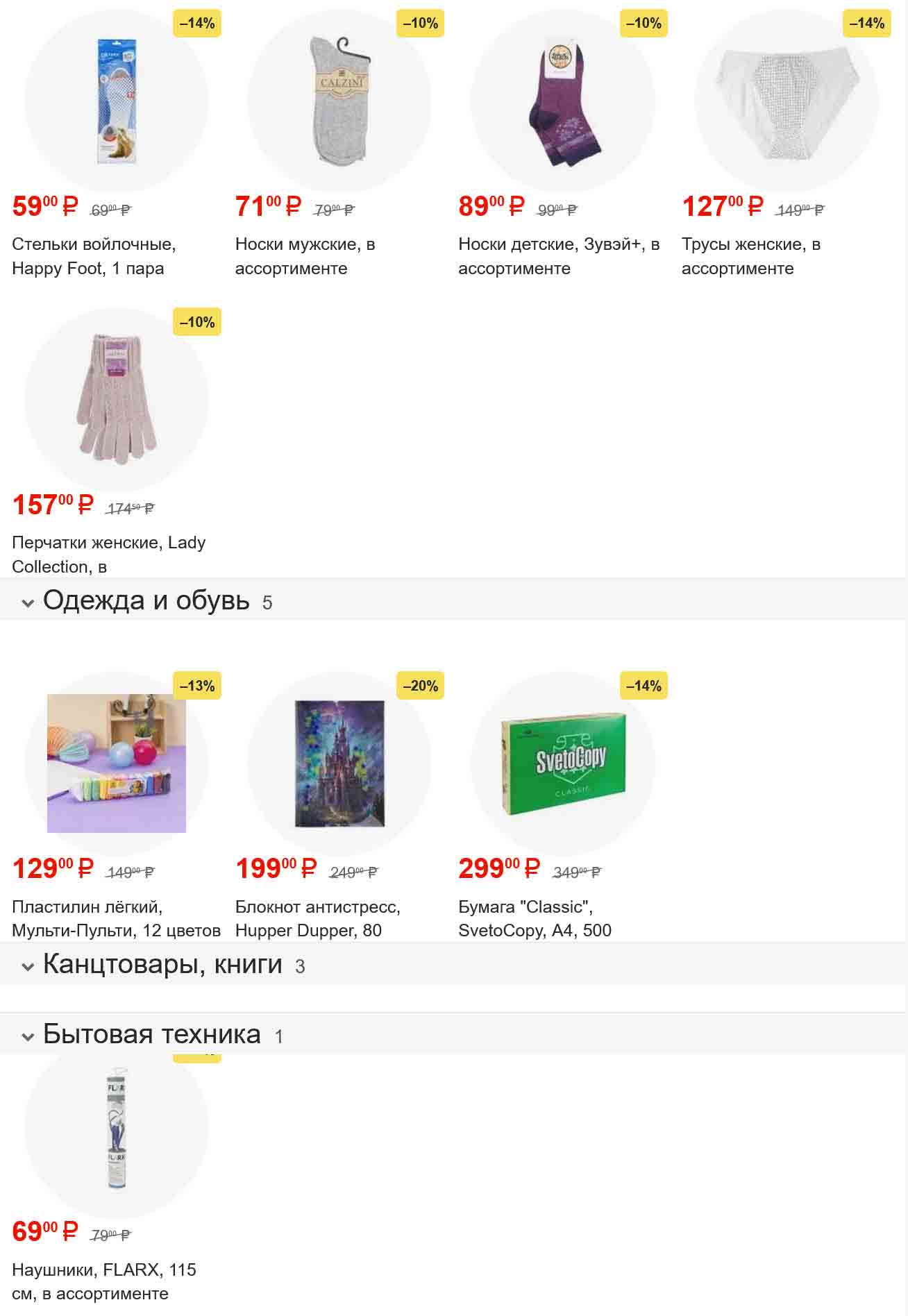Open the Мульти-Пульти plasticine image
This screenshot has height=1316, width=908.
(117, 763)
